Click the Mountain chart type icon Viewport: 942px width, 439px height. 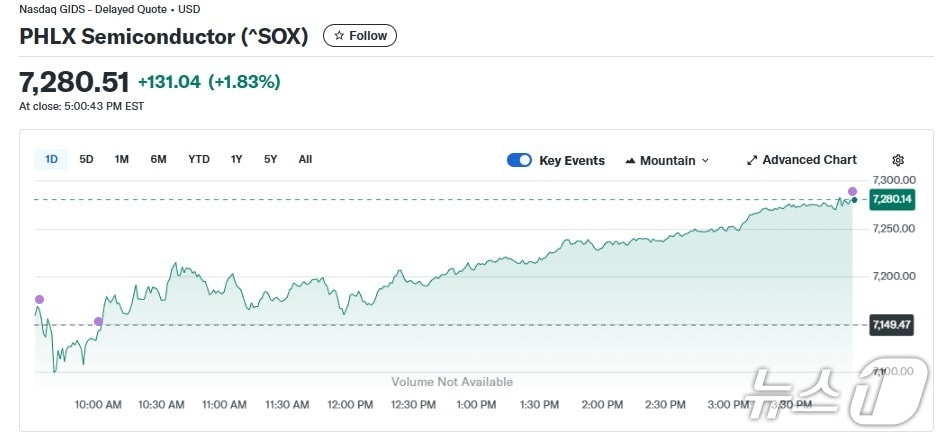pos(630,161)
